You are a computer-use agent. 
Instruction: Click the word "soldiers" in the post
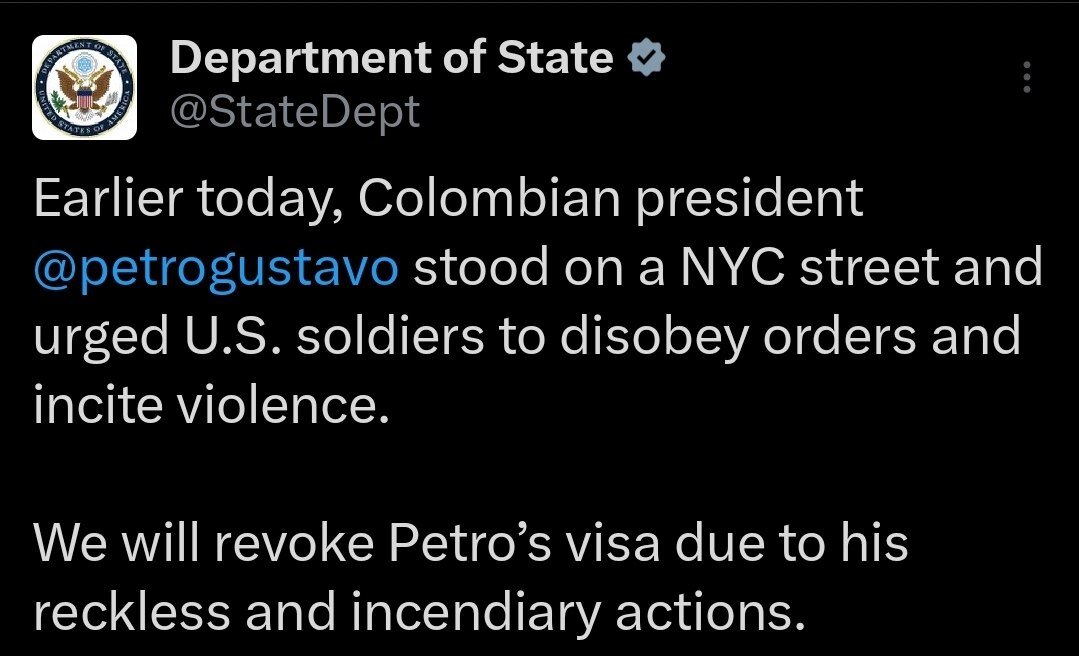(x=391, y=337)
